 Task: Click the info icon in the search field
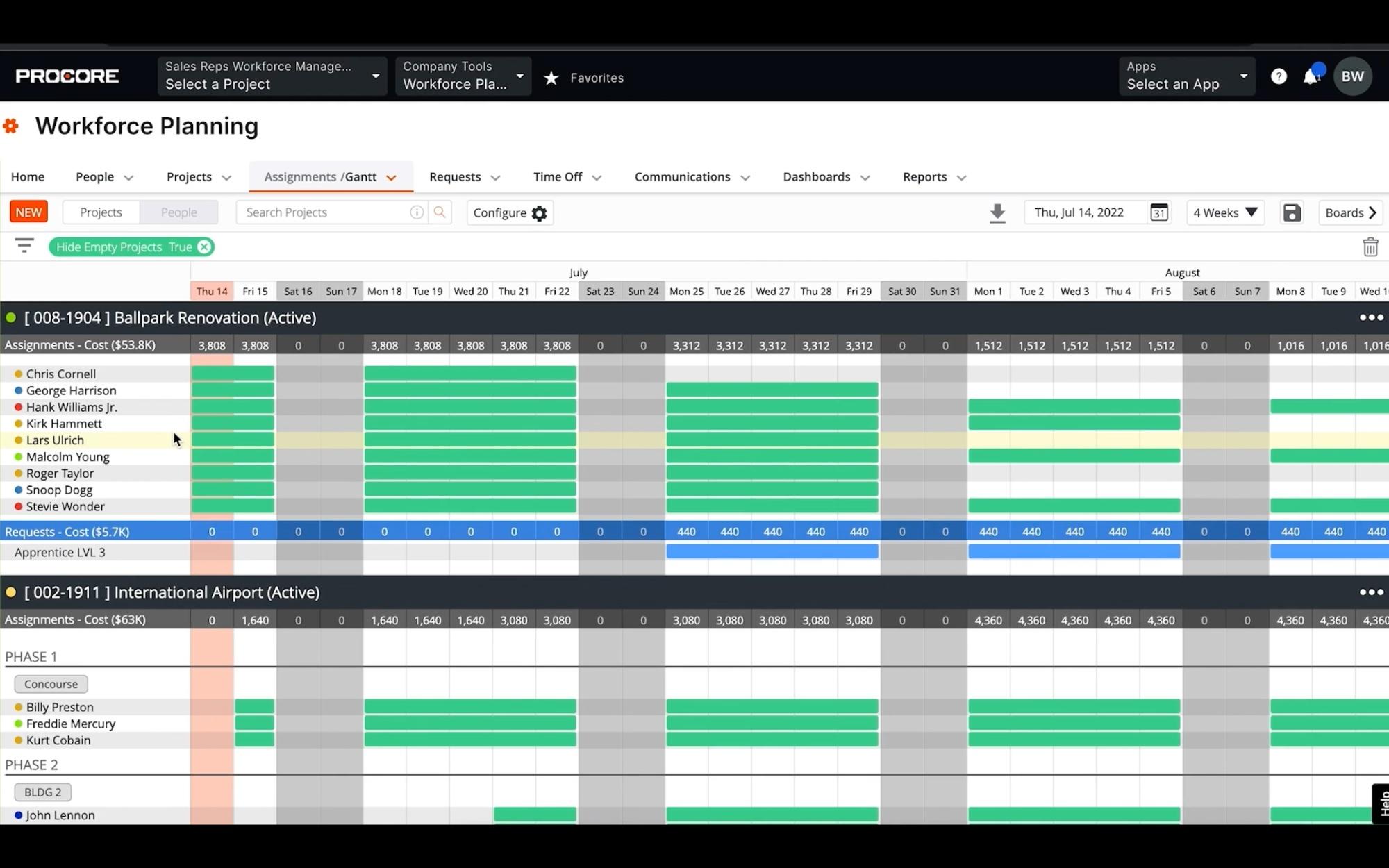417,212
